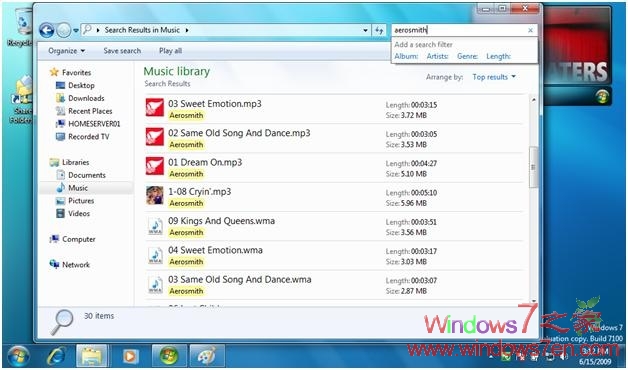
Task: Add the Album: search filter
Action: (406, 56)
